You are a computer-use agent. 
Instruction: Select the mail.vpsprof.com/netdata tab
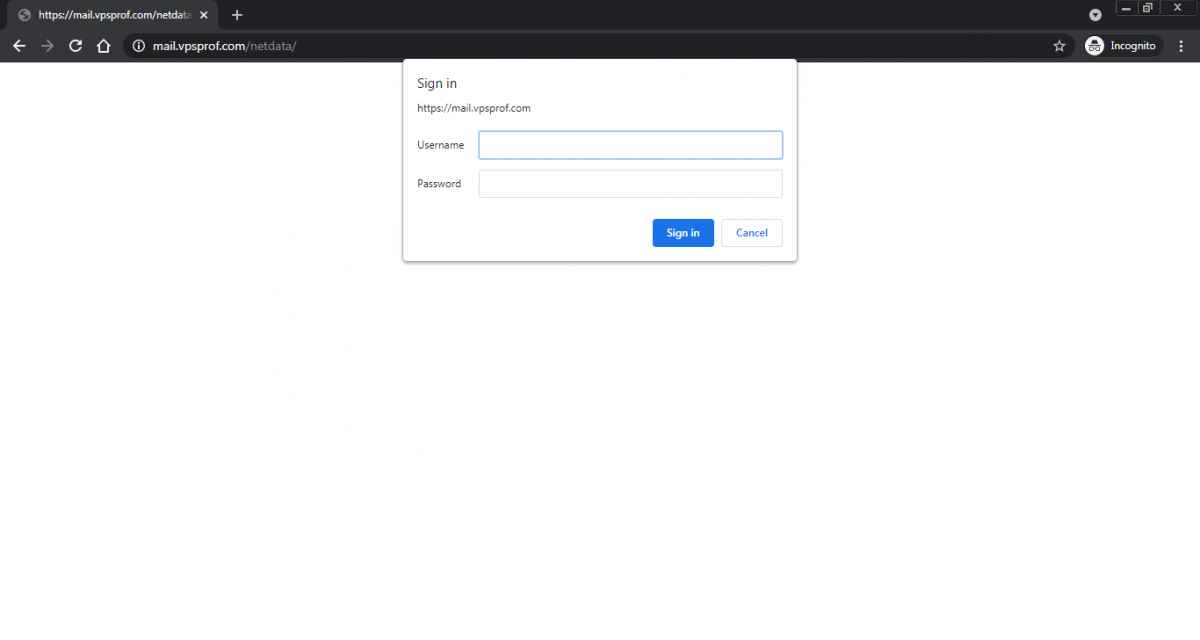point(113,15)
